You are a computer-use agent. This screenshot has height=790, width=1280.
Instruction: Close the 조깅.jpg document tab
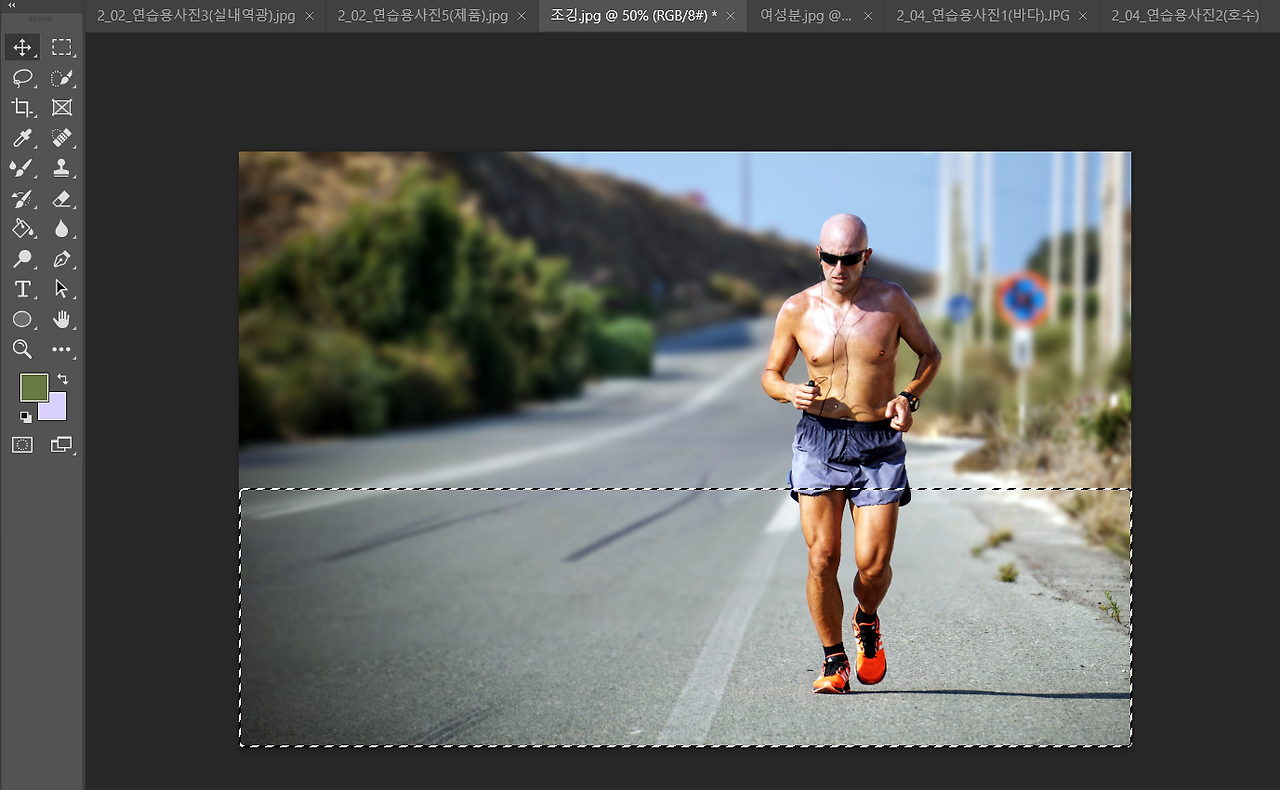click(731, 16)
